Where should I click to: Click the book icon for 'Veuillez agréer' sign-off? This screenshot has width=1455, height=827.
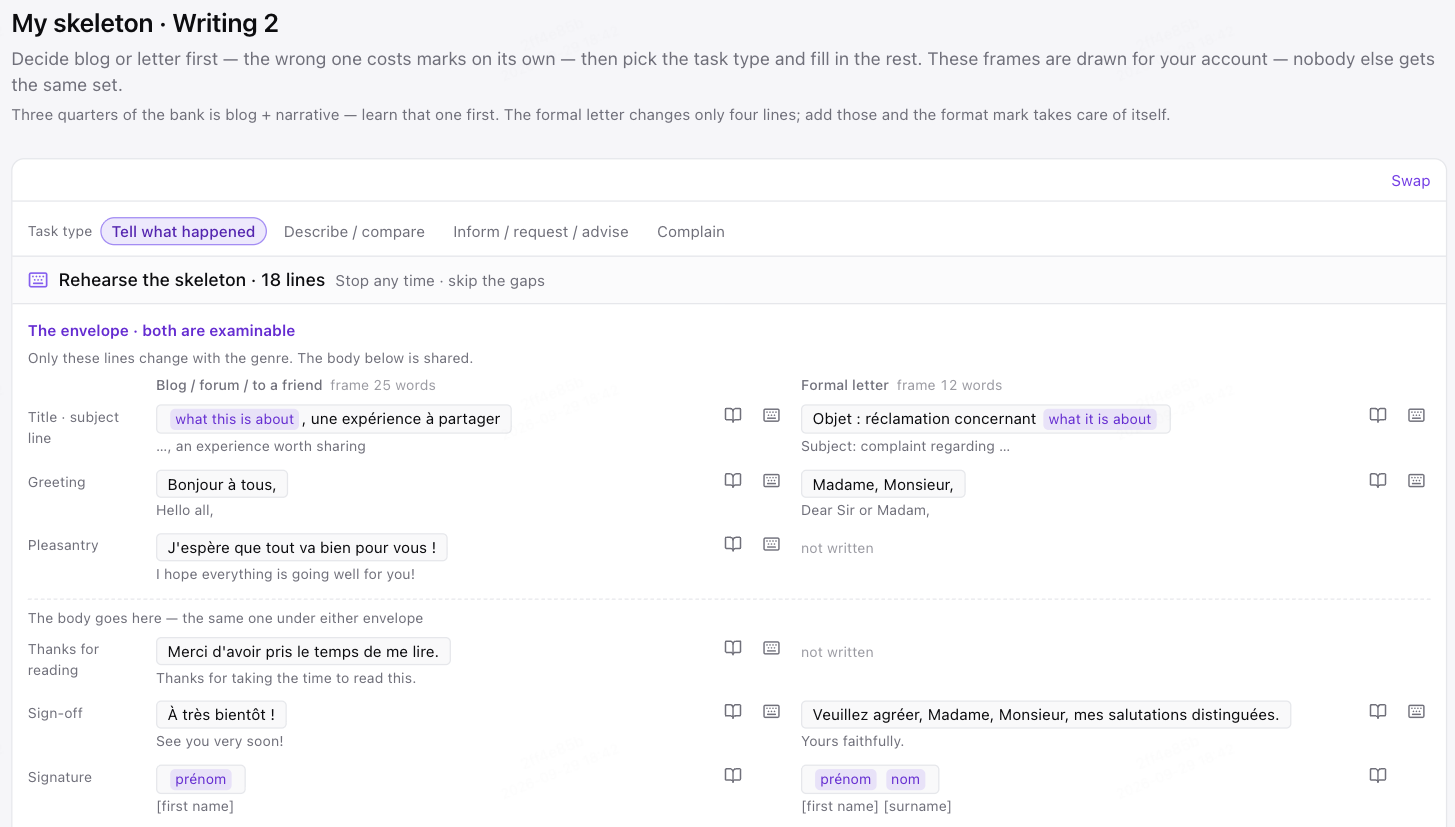(x=1378, y=711)
